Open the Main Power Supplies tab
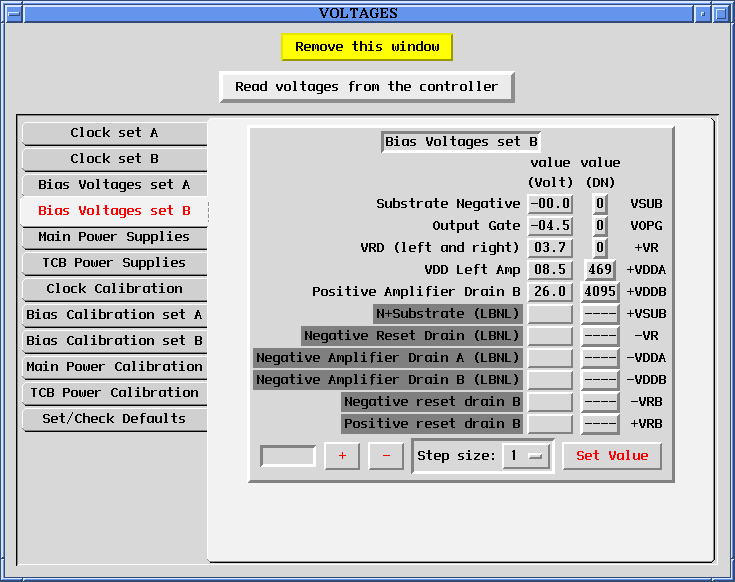 [114, 237]
